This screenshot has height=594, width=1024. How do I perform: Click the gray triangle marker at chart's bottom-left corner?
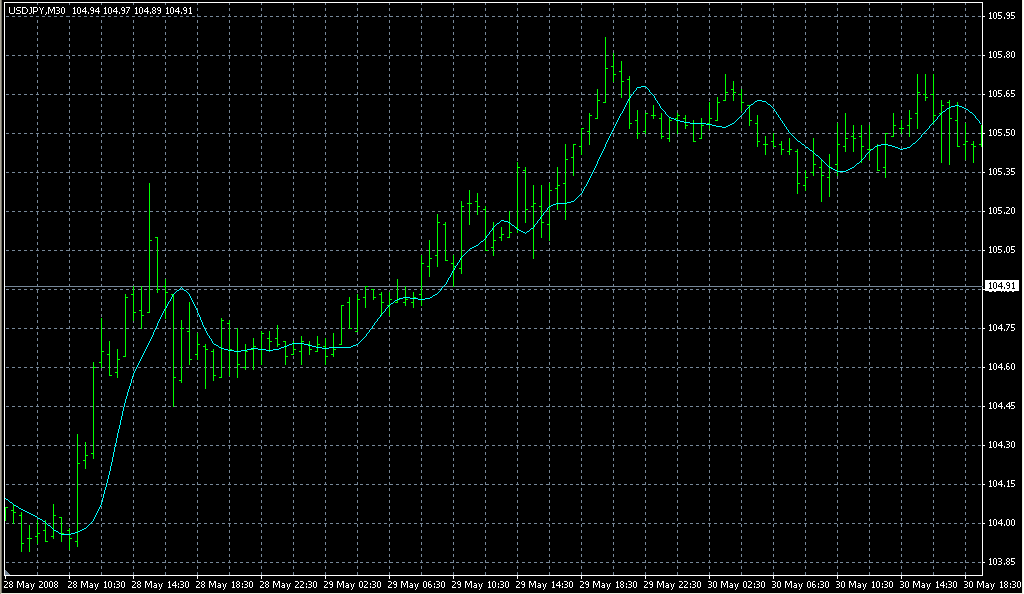[x=7, y=573]
